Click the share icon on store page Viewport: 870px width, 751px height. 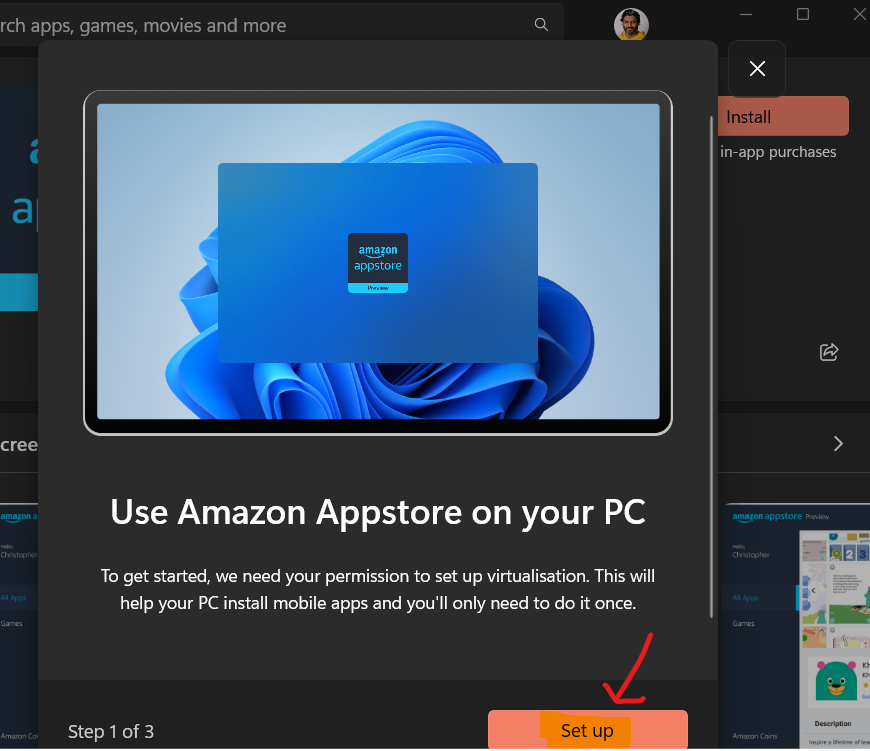click(829, 352)
